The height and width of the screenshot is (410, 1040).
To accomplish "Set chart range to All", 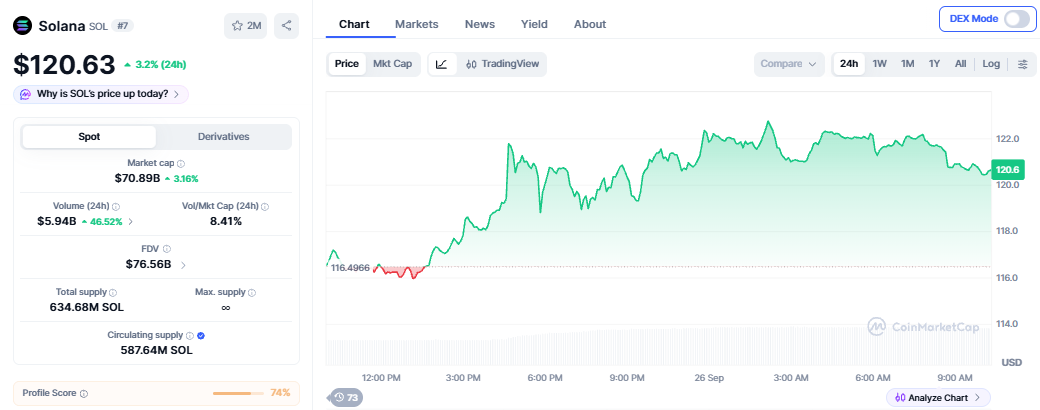I will [960, 64].
